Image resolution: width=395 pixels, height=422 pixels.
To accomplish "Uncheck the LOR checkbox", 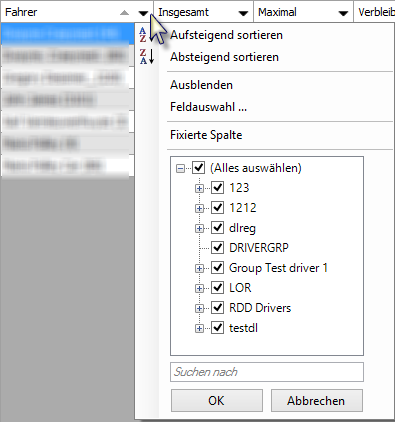I will [x=218, y=288].
